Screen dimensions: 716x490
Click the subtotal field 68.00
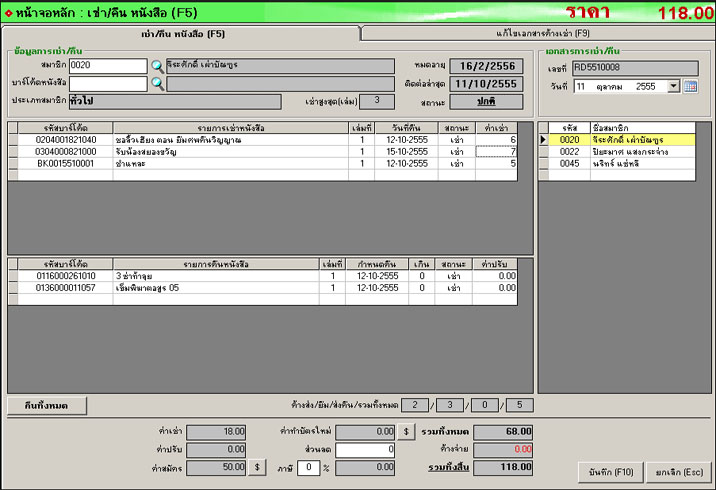coord(503,432)
